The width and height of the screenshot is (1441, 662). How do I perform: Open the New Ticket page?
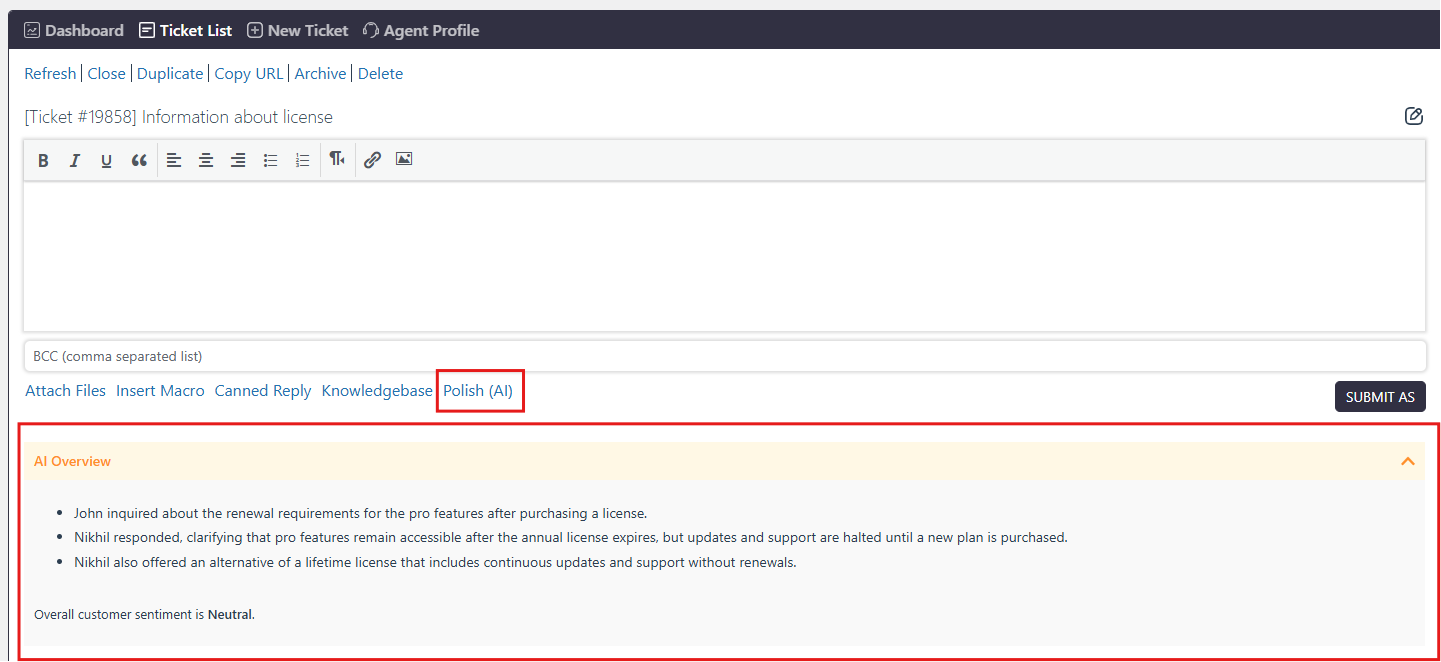298,31
